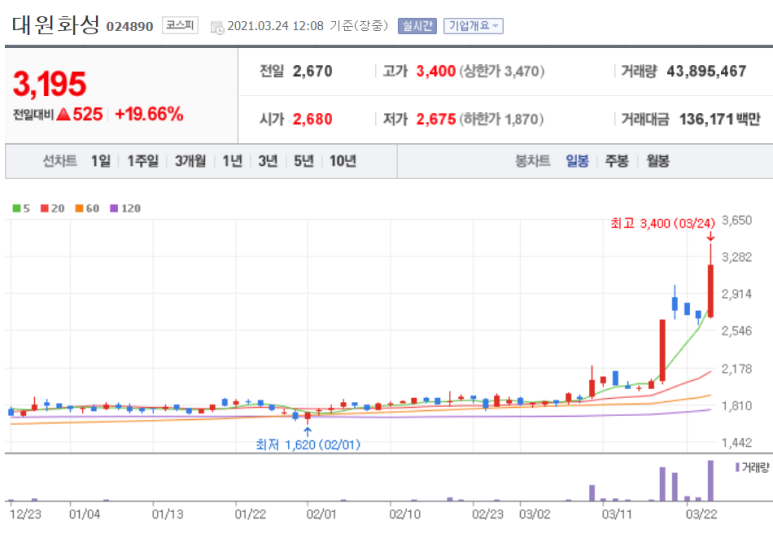Switch to the 일봉 daily candle chart
The height and width of the screenshot is (538, 773).
[577, 161]
